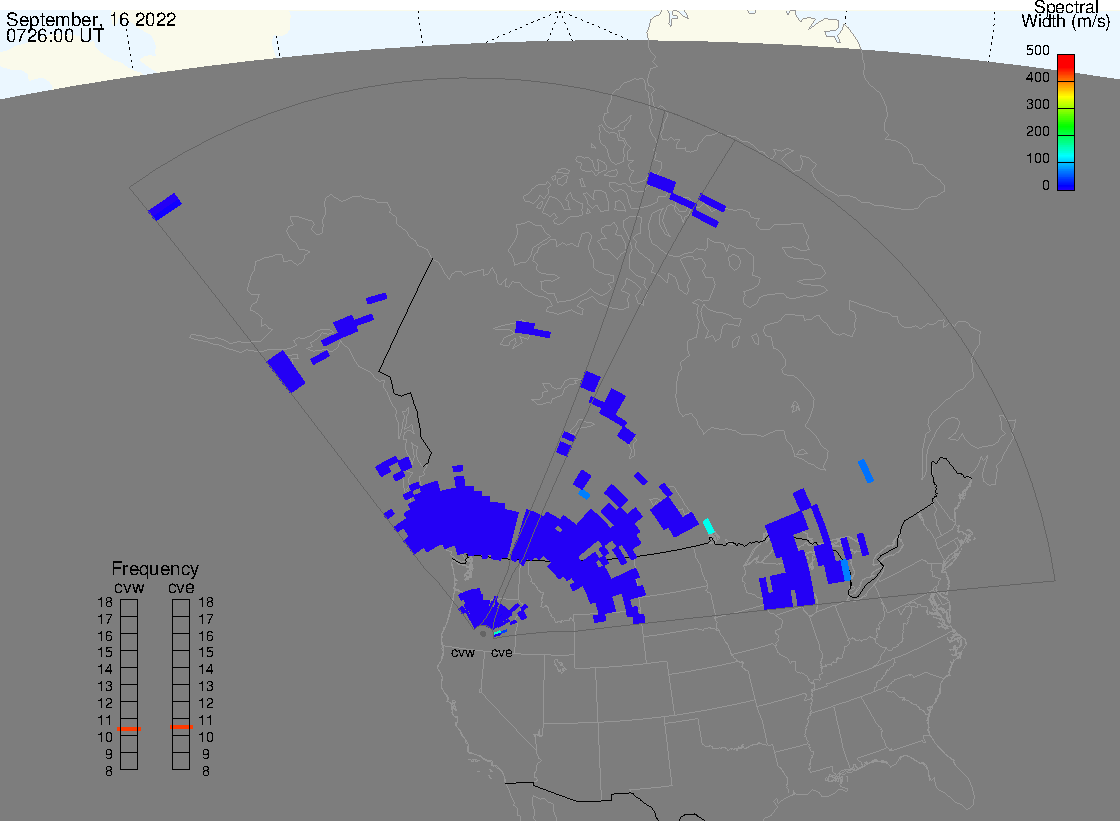
Task: Click the "8" label beside the cvw frequency bar
Action: click(x=109, y=772)
